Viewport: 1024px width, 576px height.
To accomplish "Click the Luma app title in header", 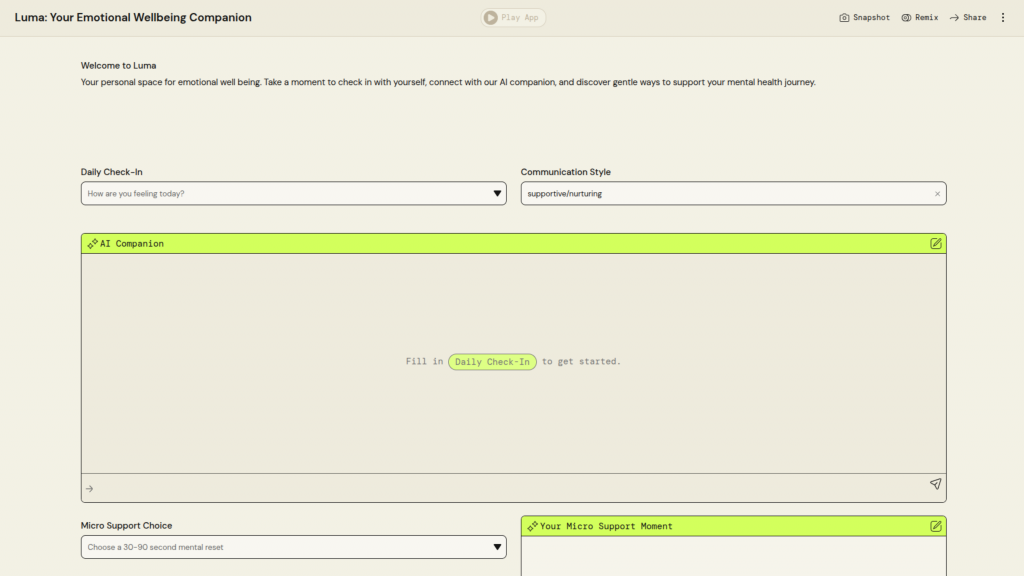I will [x=133, y=18].
